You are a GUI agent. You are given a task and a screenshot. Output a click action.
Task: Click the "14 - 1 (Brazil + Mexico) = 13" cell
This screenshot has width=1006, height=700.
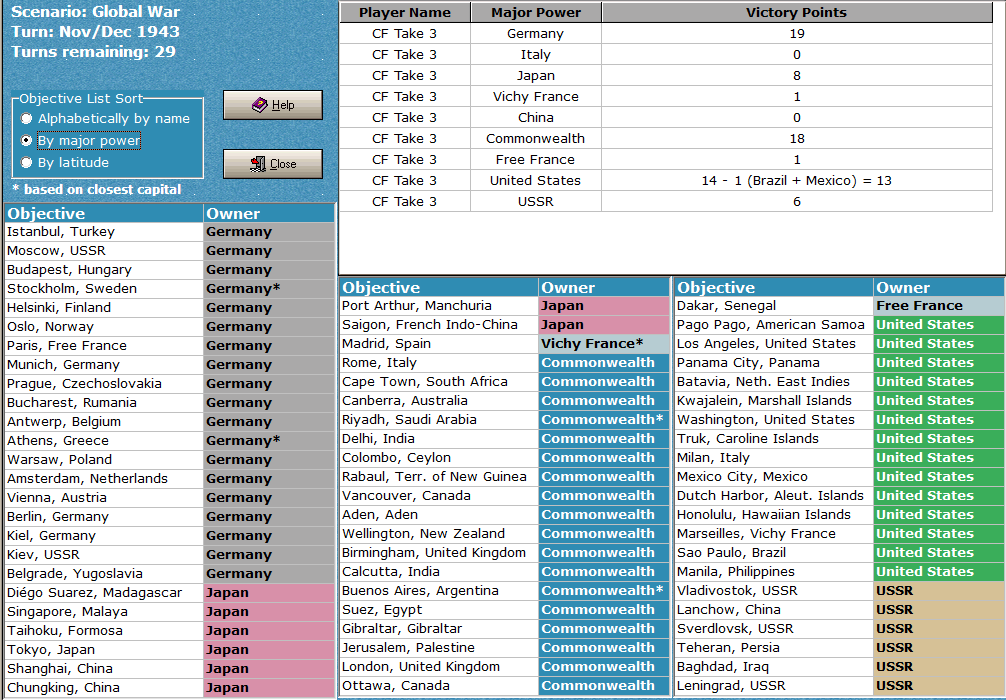click(797, 180)
